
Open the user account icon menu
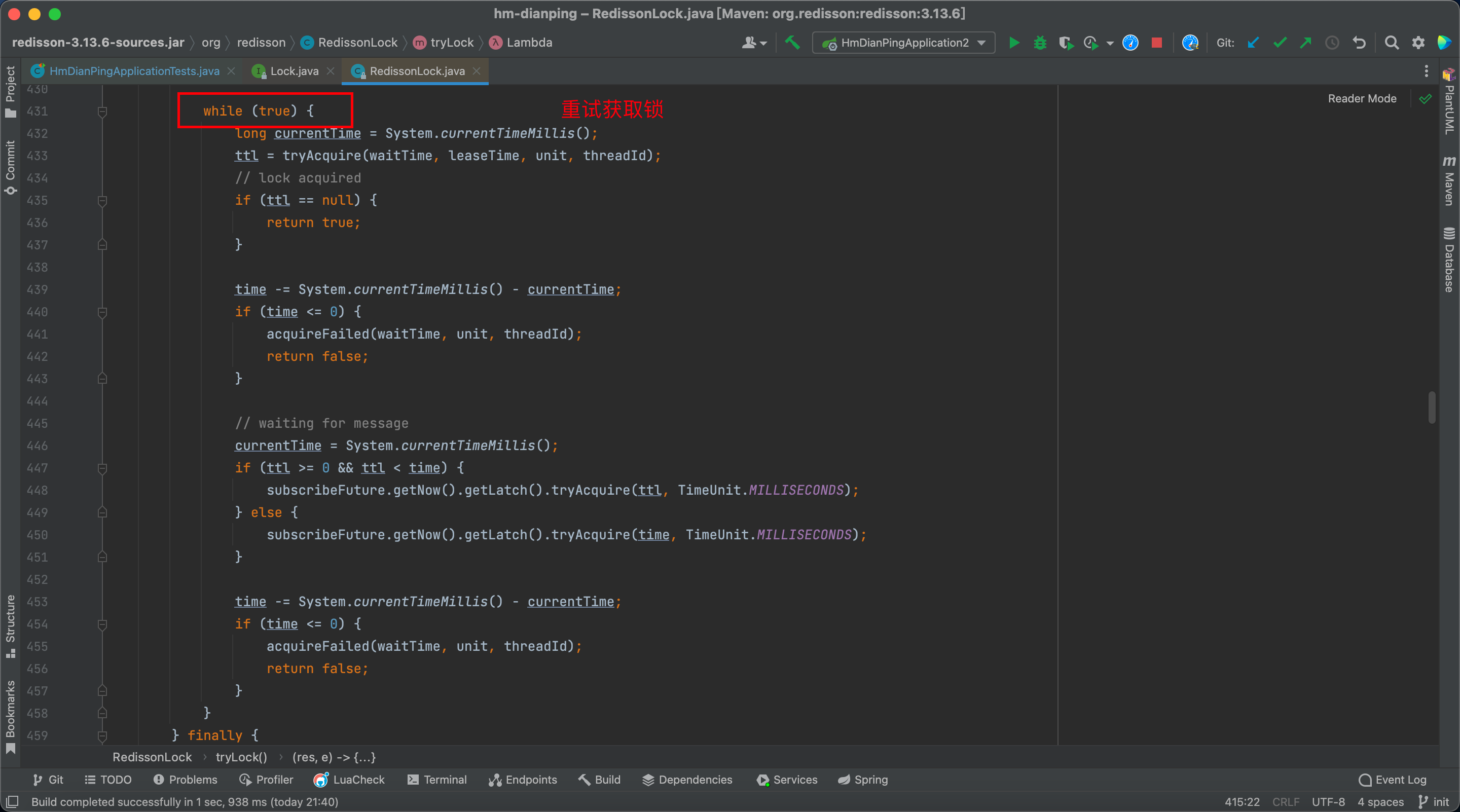pos(754,43)
